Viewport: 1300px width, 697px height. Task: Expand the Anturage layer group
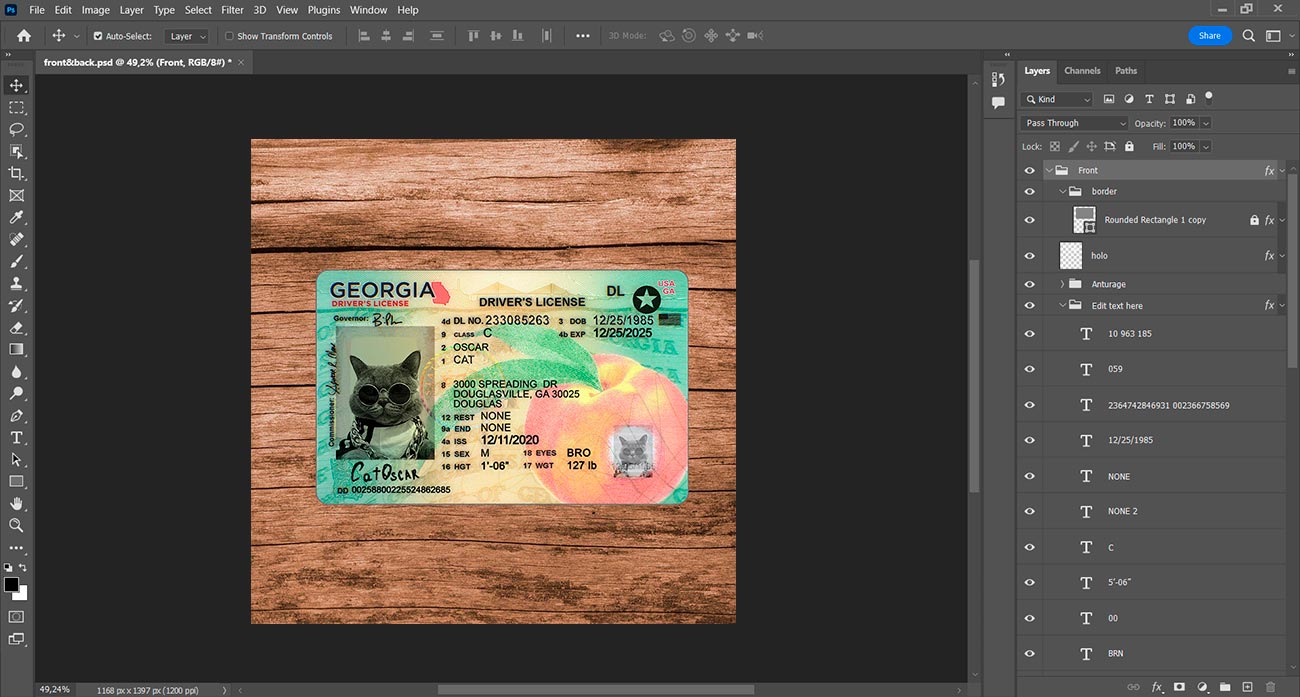[1062, 284]
